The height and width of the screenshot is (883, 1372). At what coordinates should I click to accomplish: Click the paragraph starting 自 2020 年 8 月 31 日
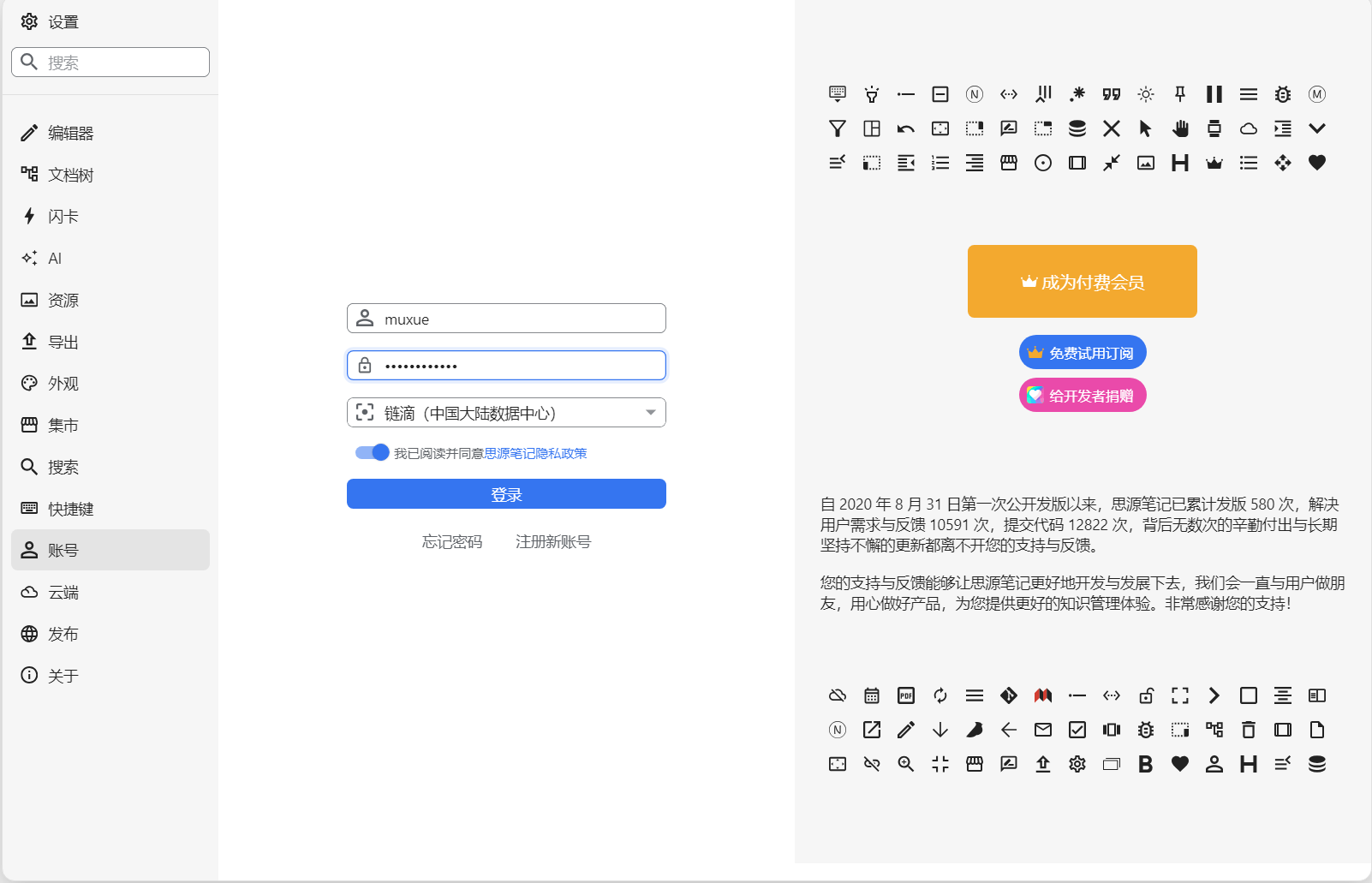click(x=1083, y=525)
